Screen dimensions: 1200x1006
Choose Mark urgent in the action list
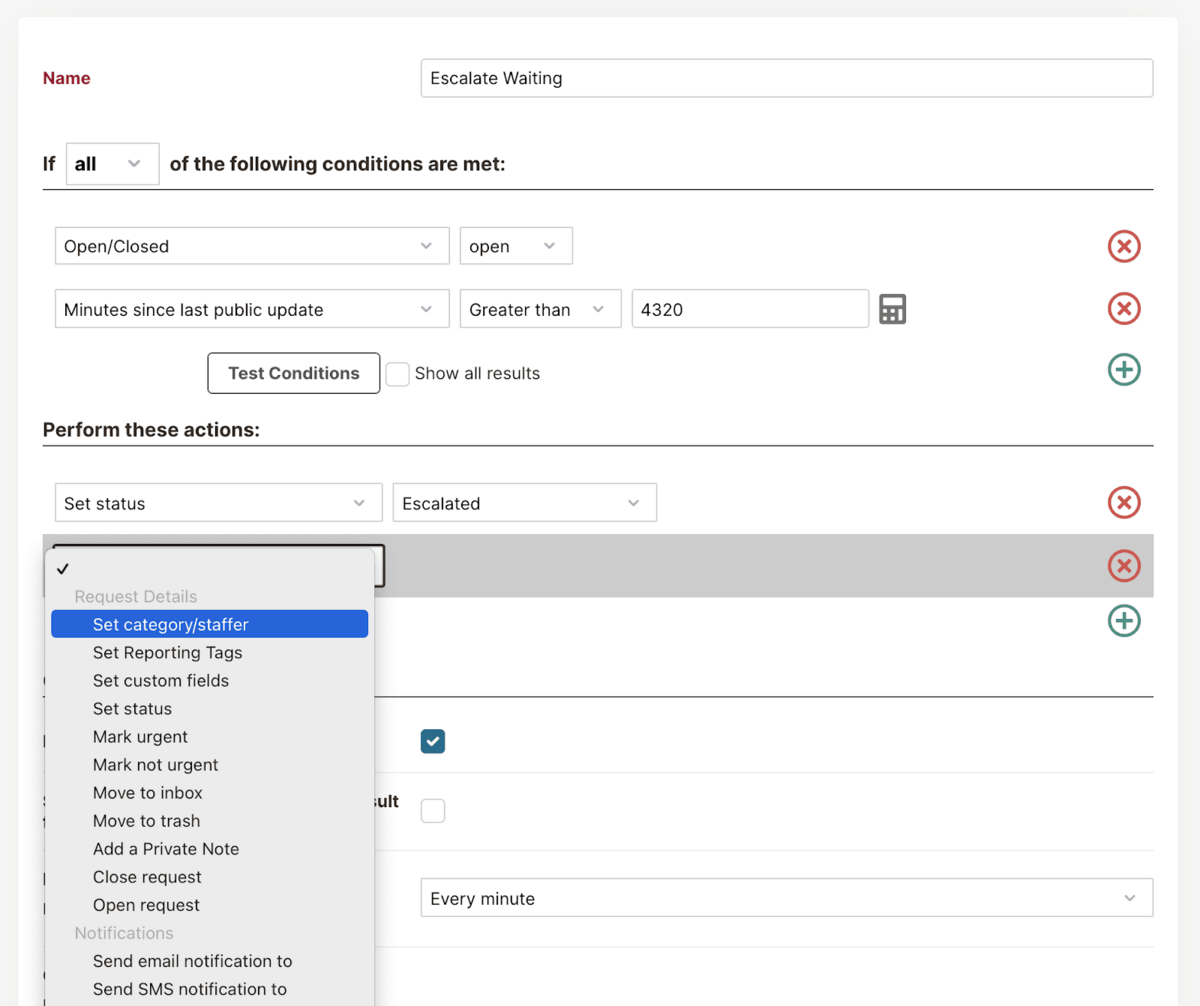coord(140,737)
